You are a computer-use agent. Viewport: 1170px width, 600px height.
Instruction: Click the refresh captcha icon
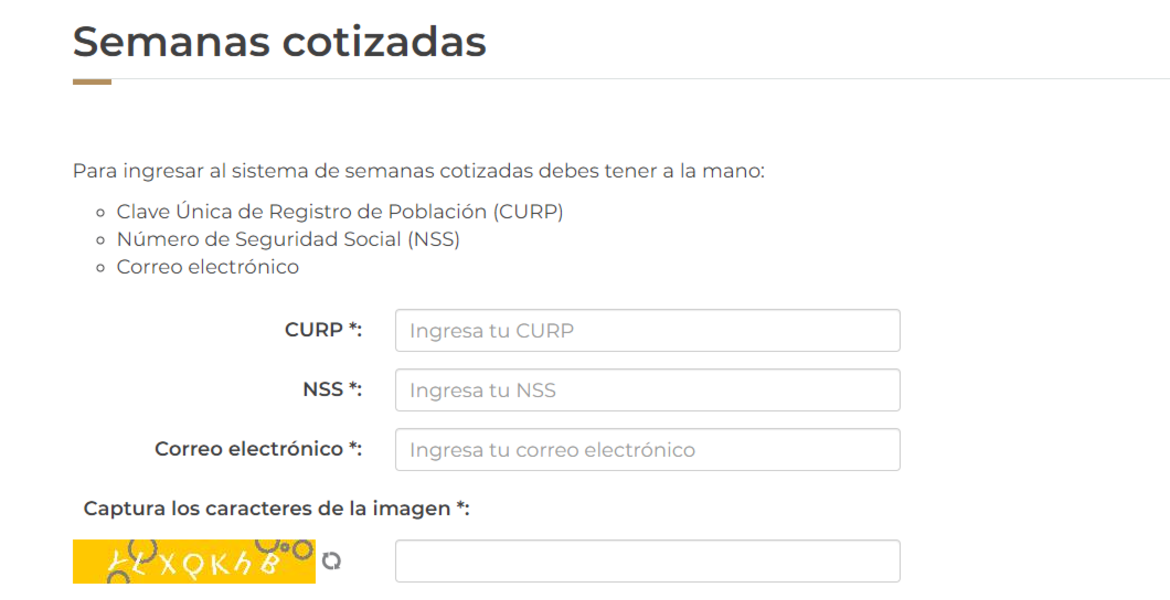pos(332,562)
